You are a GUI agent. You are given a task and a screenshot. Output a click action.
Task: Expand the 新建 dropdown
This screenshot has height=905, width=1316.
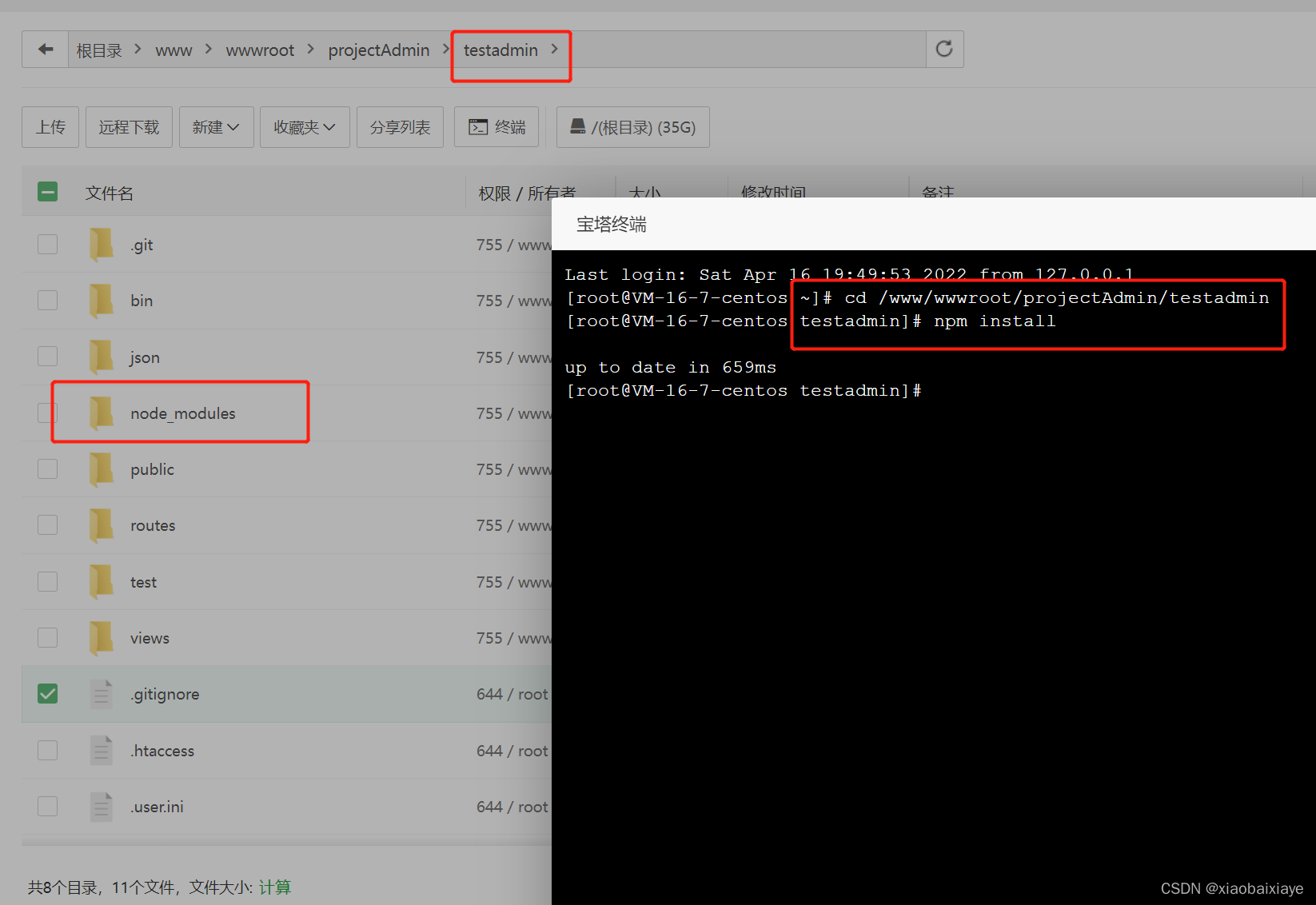coord(216,127)
